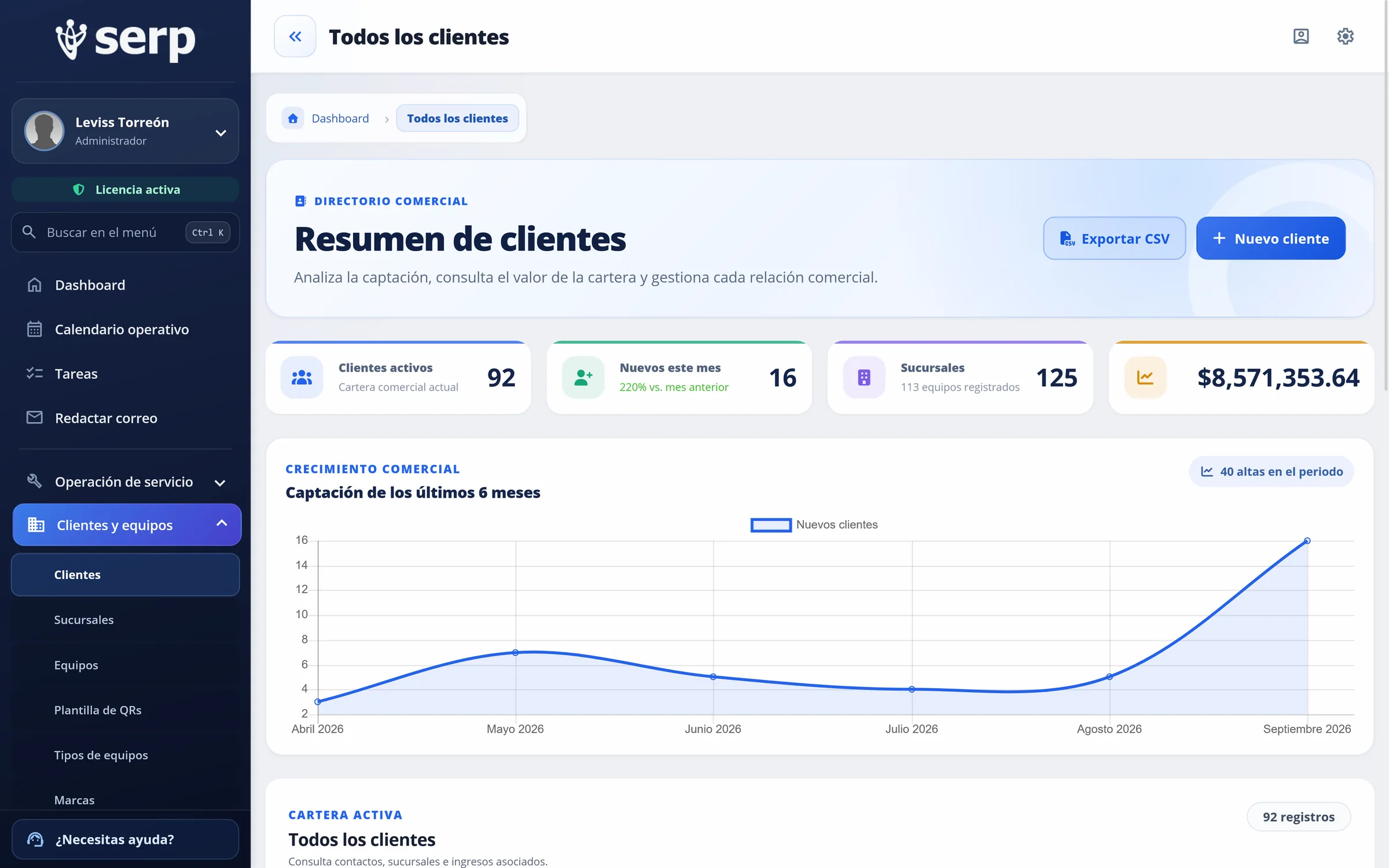The height and width of the screenshot is (868, 1389).
Task: Click the serp logo
Action: 126,40
